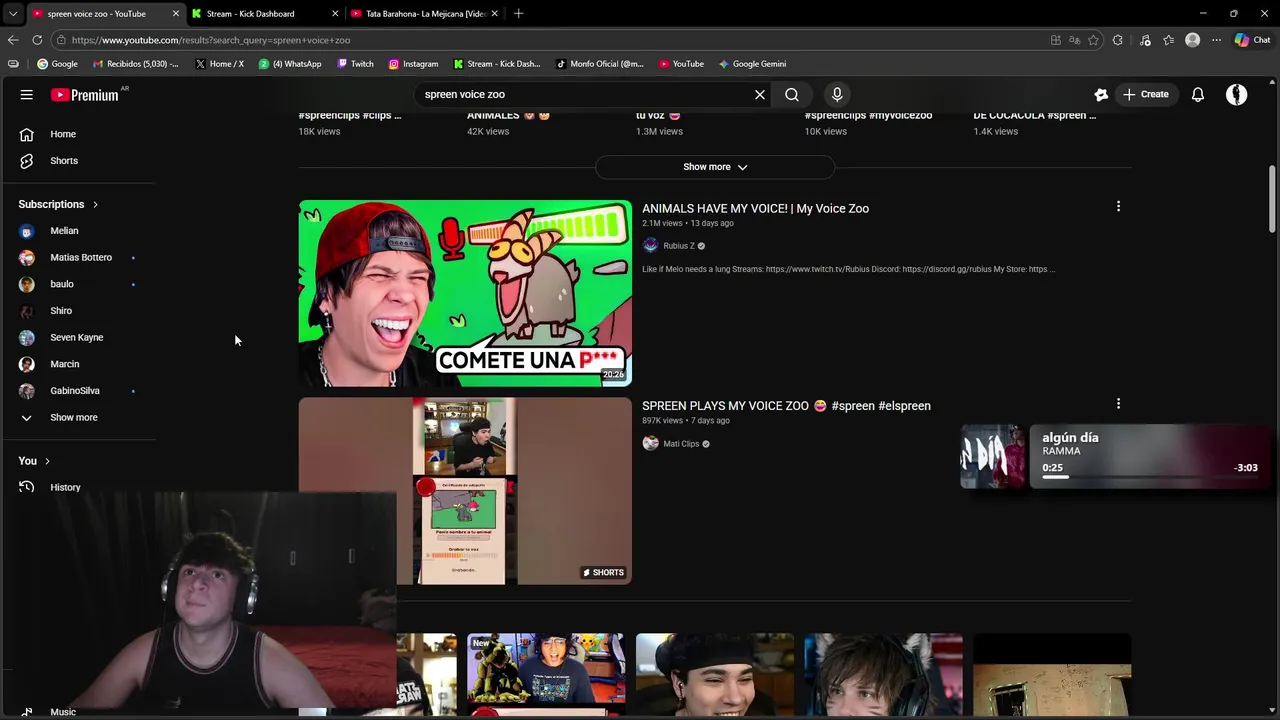This screenshot has height=720, width=1280.
Task: Close the spreen voice zoo tab
Action: coord(176,14)
